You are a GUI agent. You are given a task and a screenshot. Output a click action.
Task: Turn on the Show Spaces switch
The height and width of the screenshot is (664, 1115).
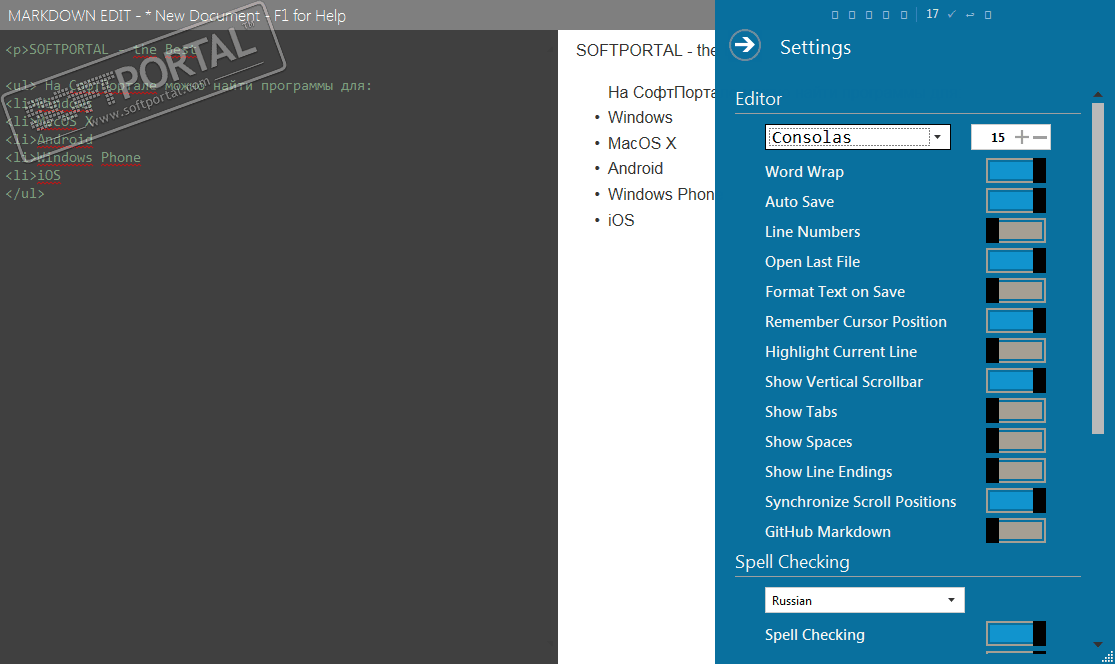click(x=1015, y=441)
